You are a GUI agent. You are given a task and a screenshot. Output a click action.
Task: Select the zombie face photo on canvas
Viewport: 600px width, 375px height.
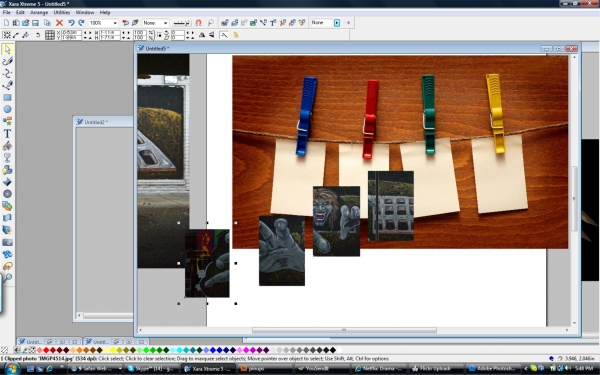(x=336, y=221)
